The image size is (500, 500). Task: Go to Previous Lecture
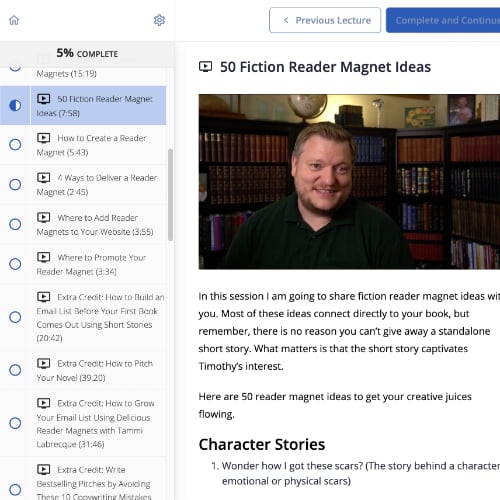pos(325,20)
